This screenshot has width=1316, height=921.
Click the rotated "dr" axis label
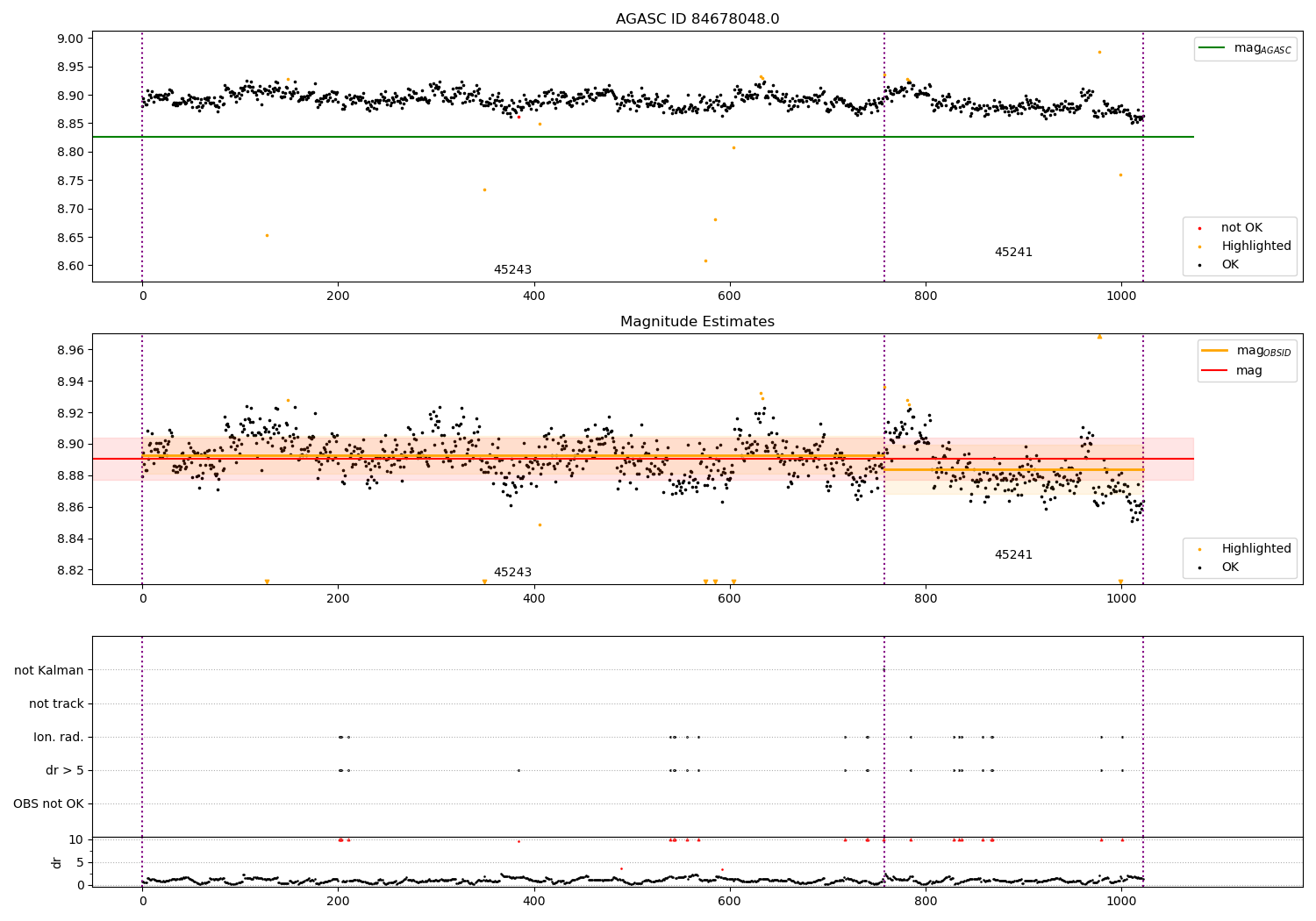point(57,862)
